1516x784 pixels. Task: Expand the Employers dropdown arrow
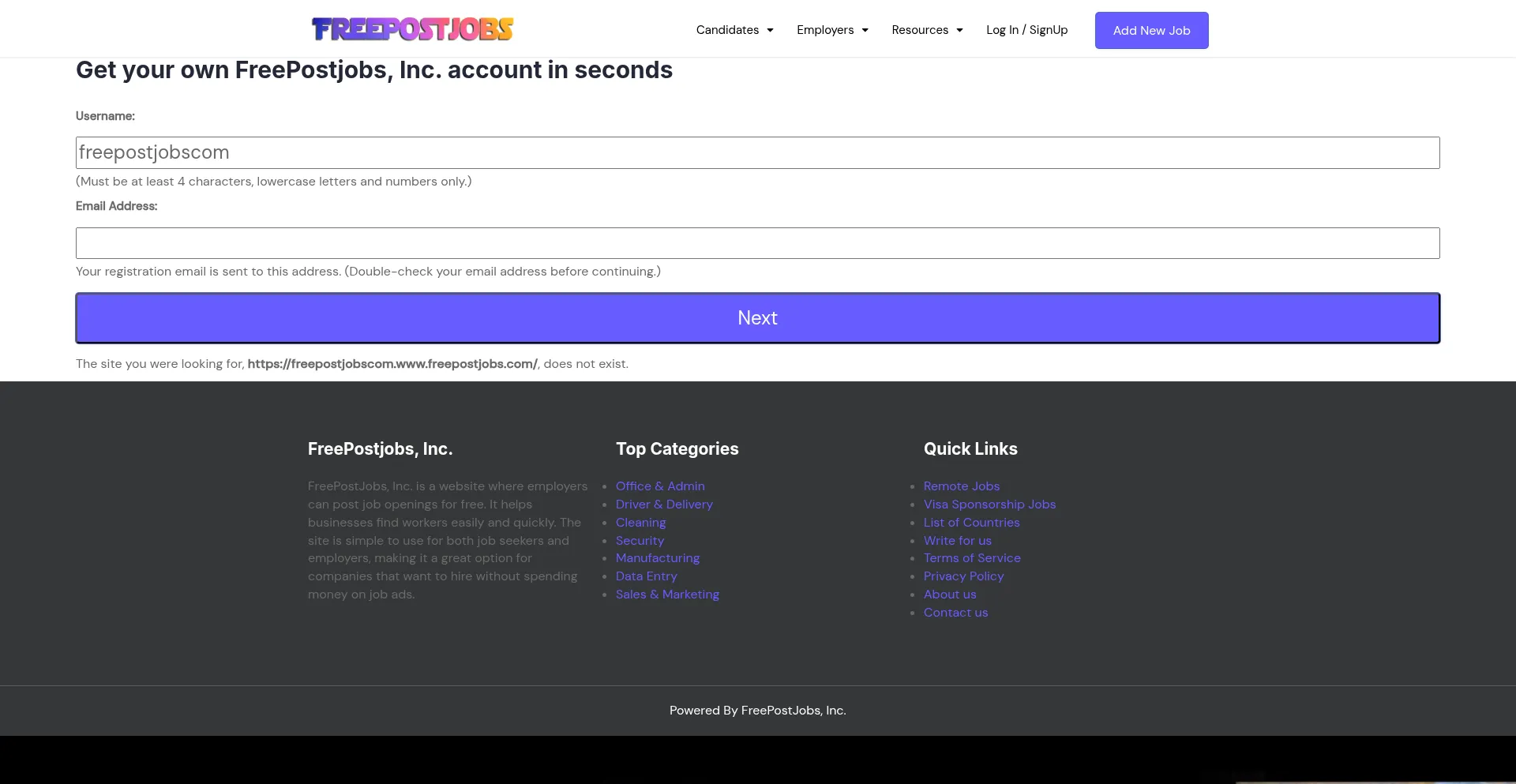(865, 30)
